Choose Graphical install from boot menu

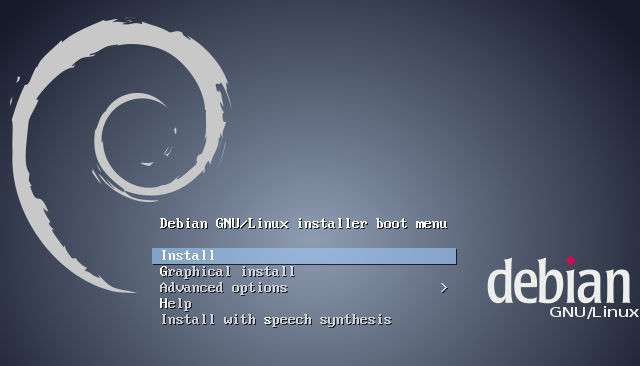click(227, 272)
